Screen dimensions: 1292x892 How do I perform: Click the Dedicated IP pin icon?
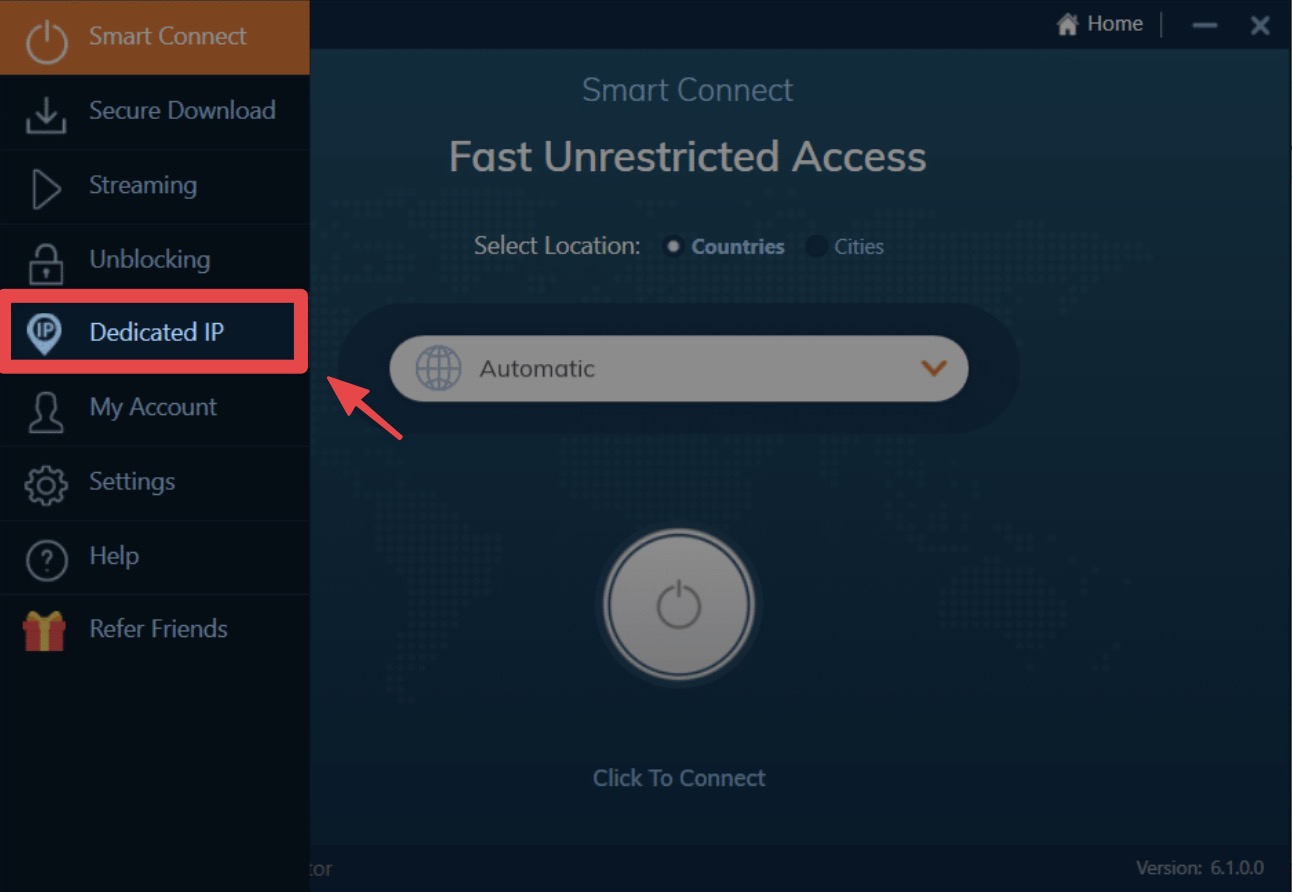tap(45, 334)
